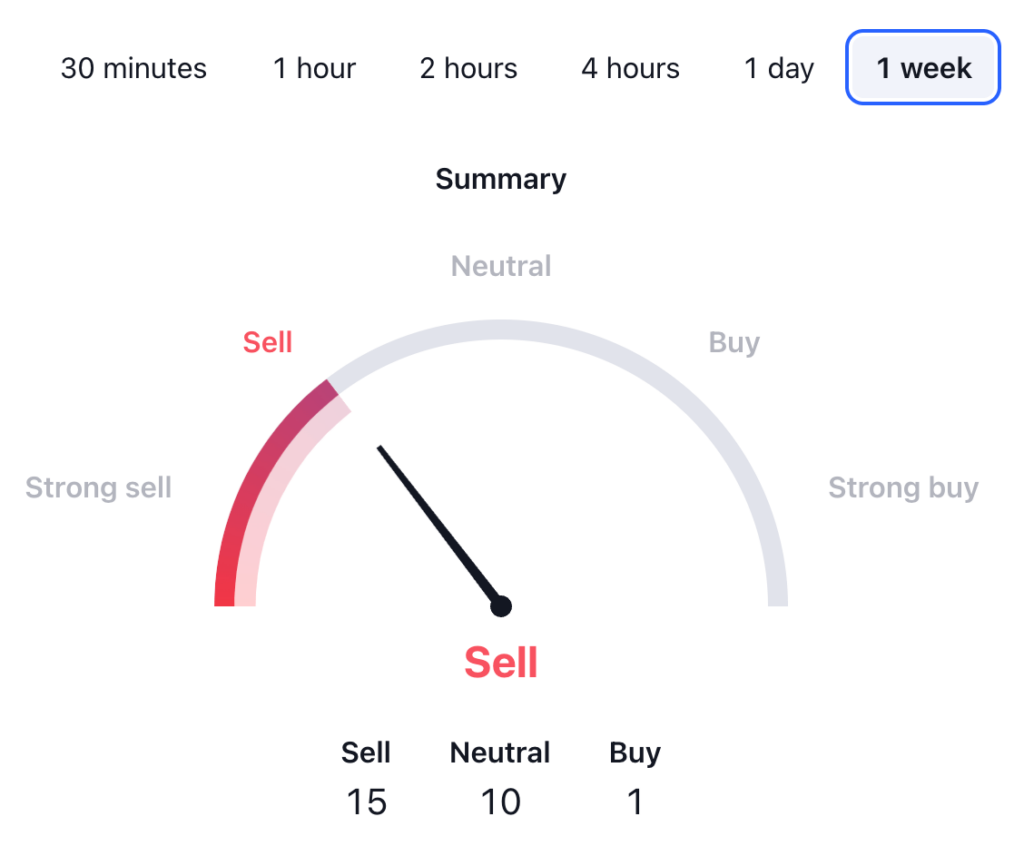The height and width of the screenshot is (846, 1024).
Task: Click the Summary heading
Action: click(501, 179)
